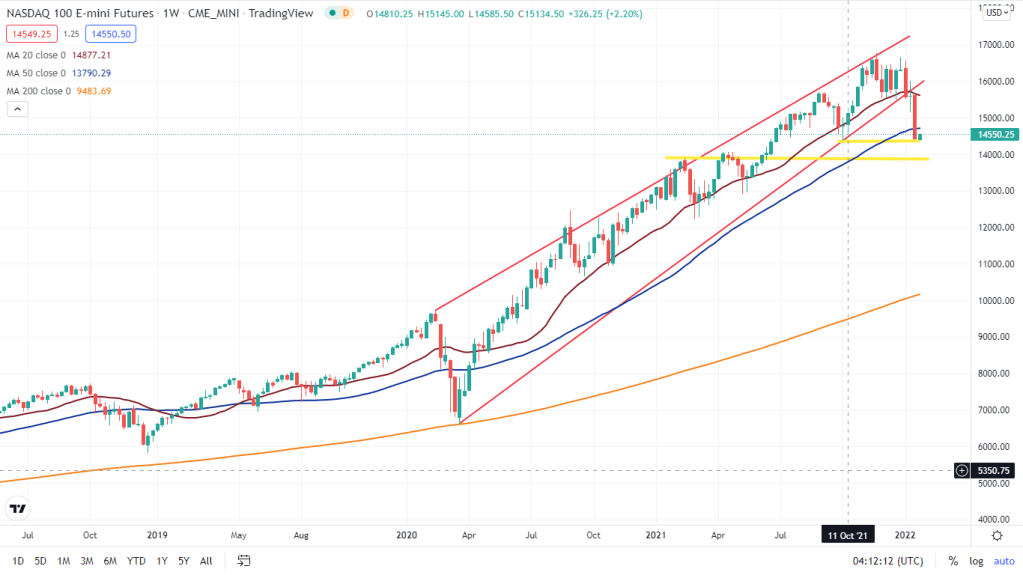Click the blue buy price 14550.50 button
The height and width of the screenshot is (575, 1023).
coord(112,33)
